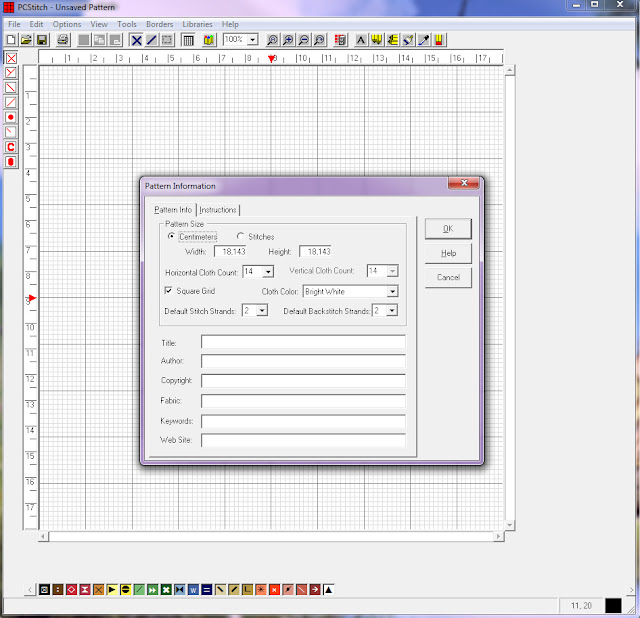Click the zoom out minus magnifier
Viewport: 640px width, 618px height.
304,40
